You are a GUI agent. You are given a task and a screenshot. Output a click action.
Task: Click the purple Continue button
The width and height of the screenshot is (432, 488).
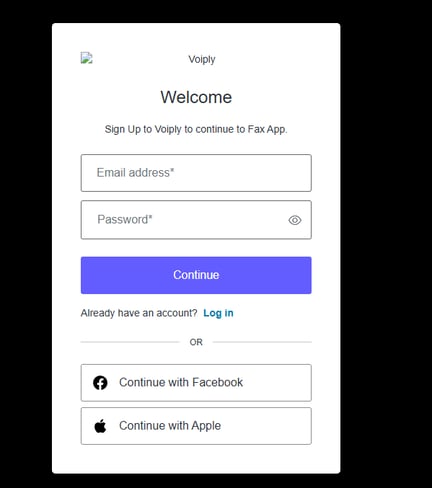196,275
